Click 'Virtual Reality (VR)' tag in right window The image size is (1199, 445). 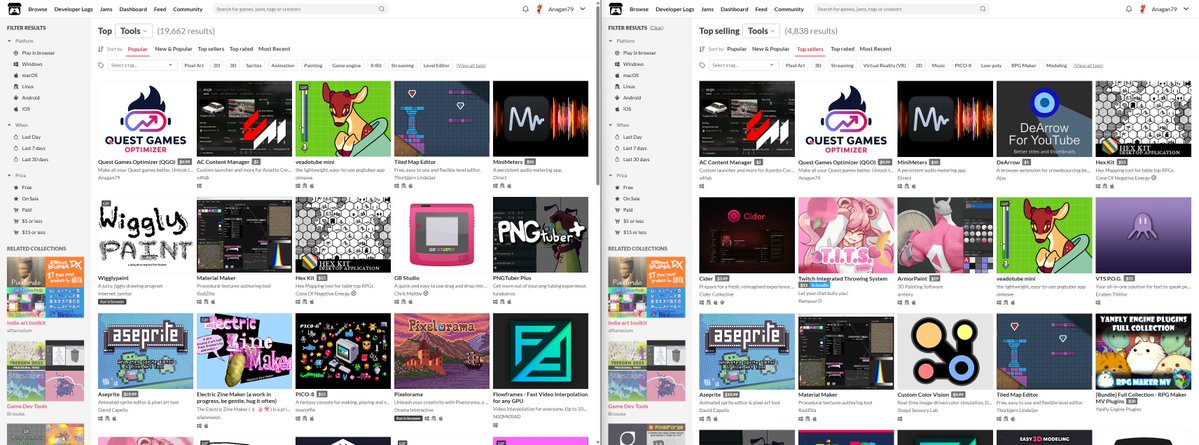coord(885,66)
